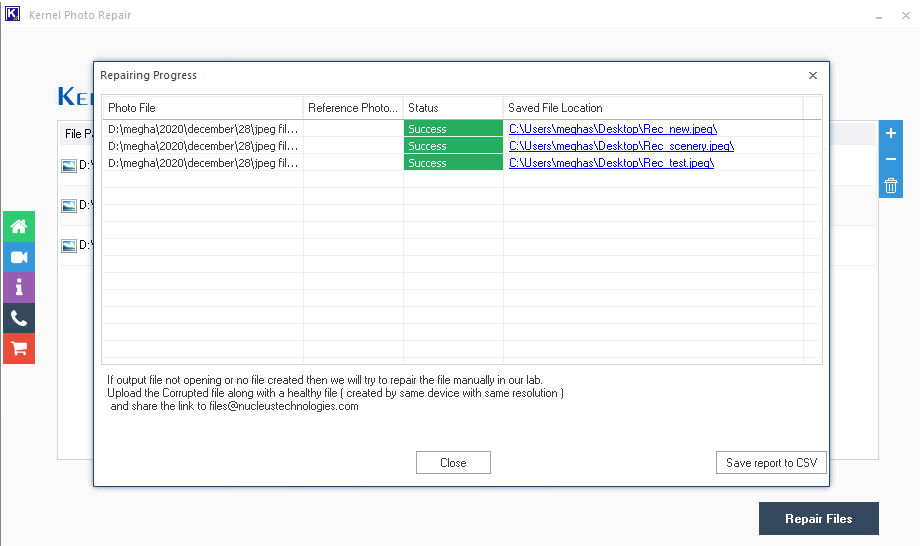Close the Repairing Progress dialog via X
This screenshot has width=922, height=546.
813,75
